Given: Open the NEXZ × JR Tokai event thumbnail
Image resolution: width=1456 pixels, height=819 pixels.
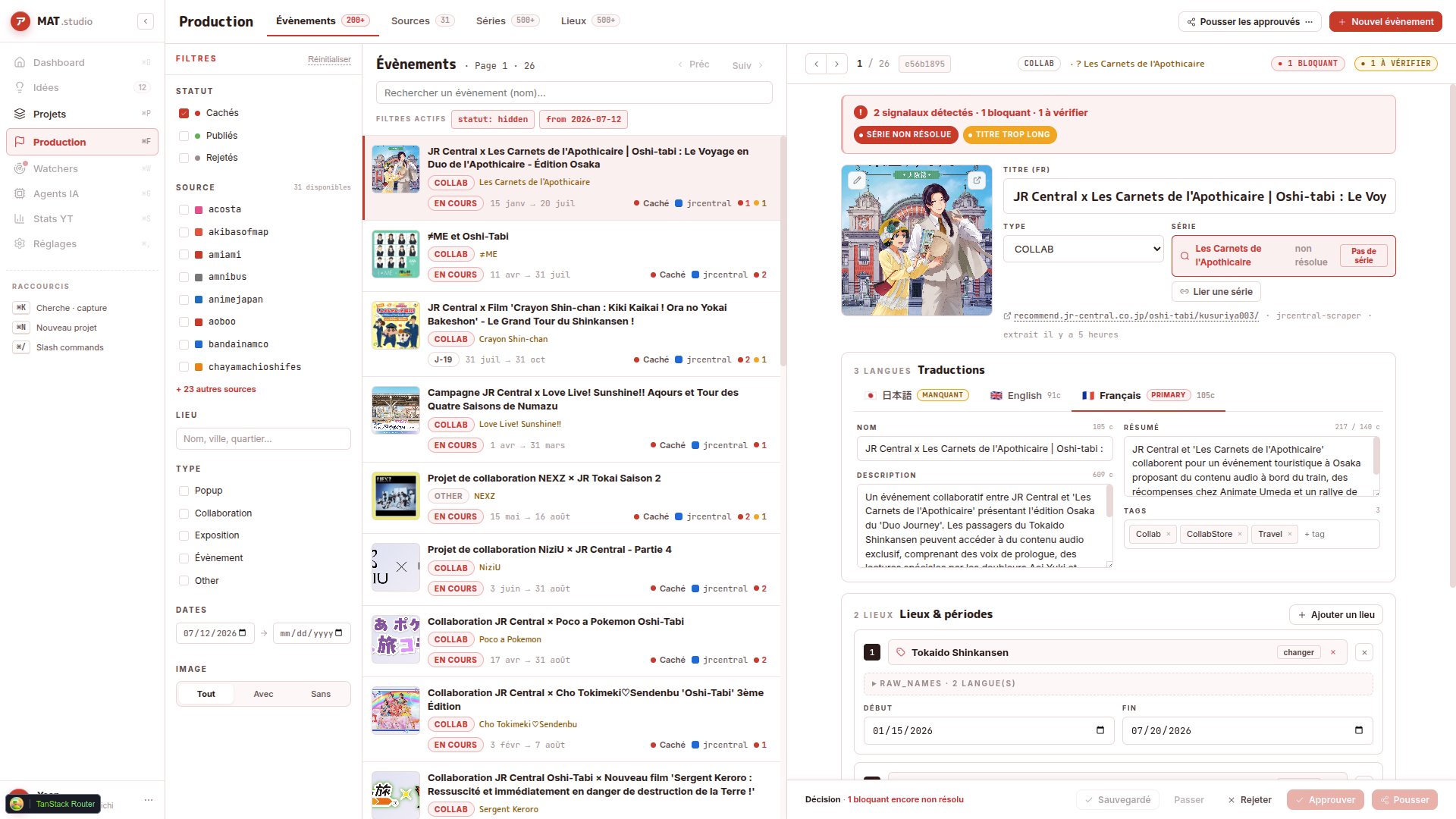Looking at the screenshot, I should [395, 496].
